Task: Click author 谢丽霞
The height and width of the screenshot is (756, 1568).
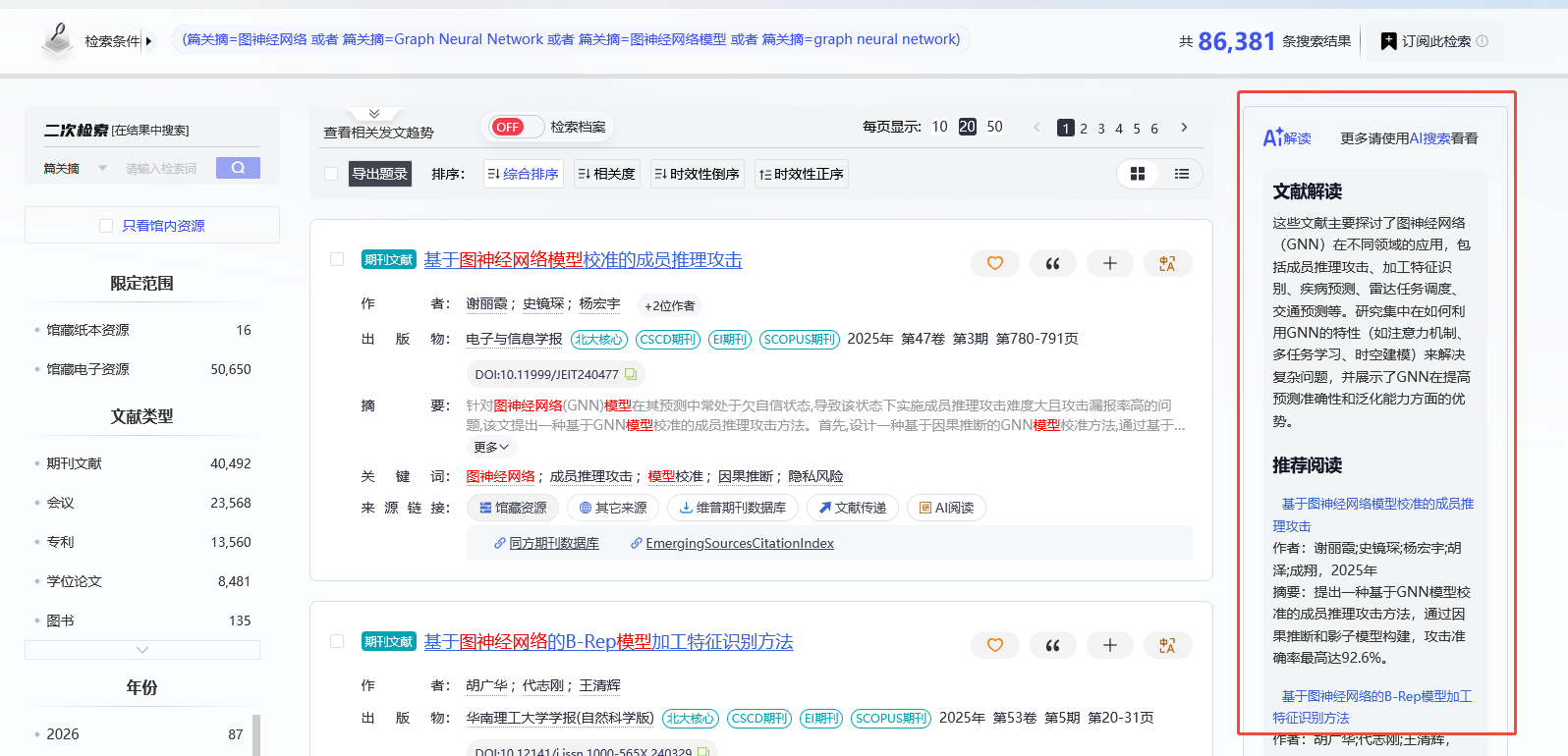Action: pyautogui.click(x=486, y=304)
